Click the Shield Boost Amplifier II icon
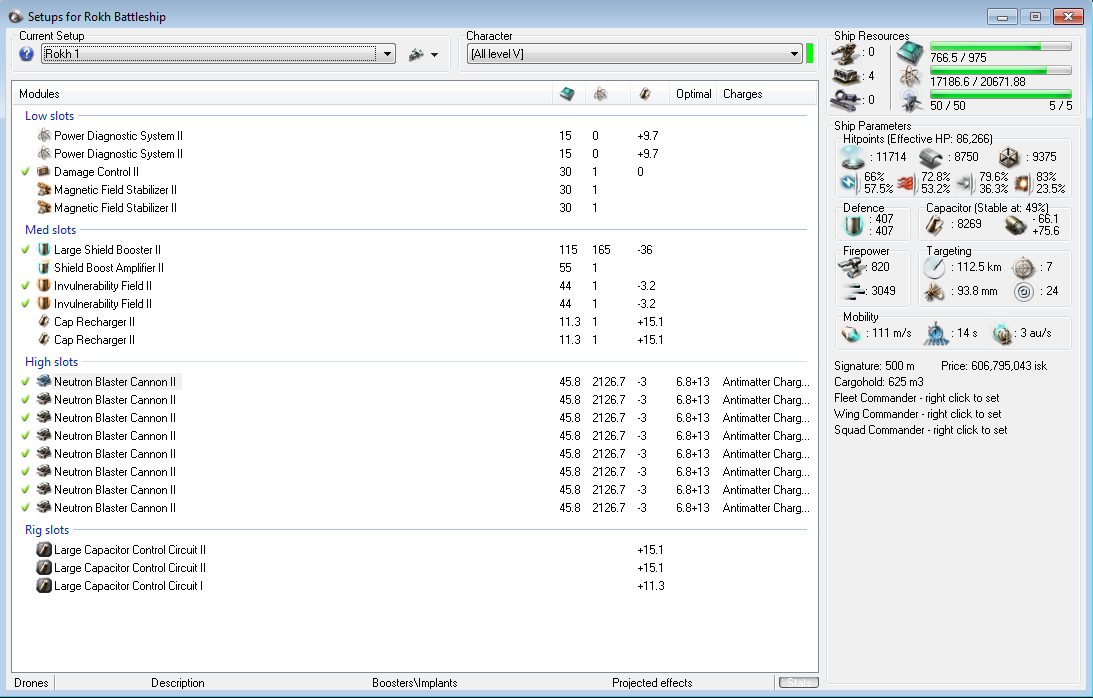Image resolution: width=1093 pixels, height=698 pixels. coord(44,268)
